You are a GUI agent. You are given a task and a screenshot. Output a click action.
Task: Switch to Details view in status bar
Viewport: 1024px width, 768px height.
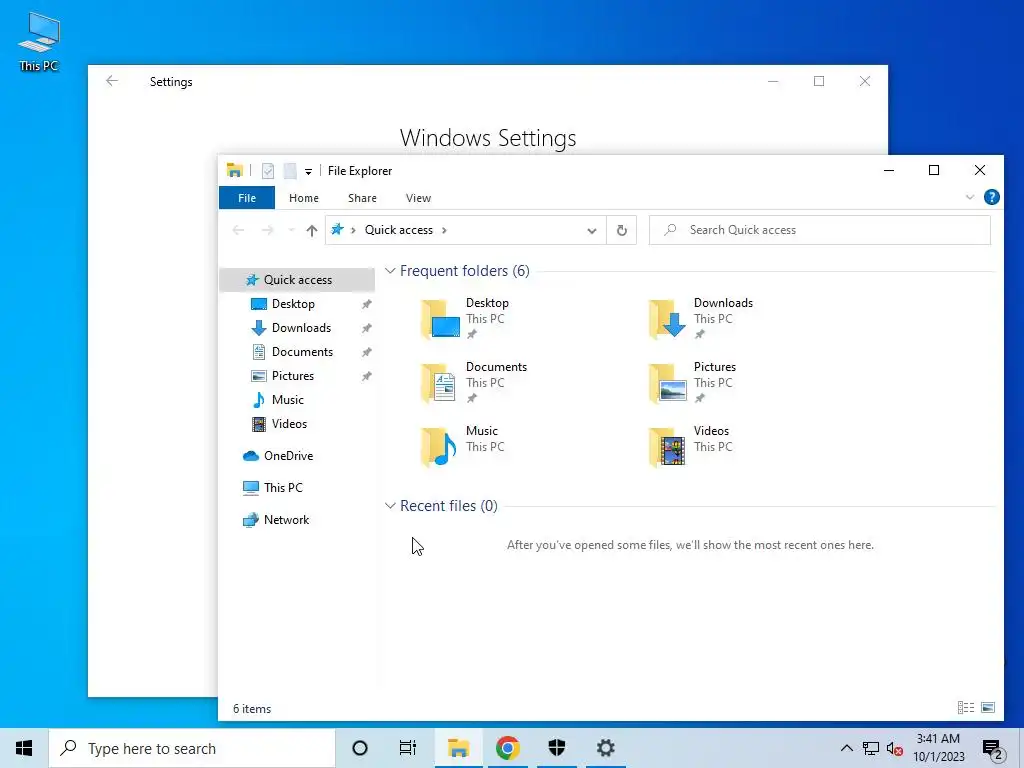[966, 708]
